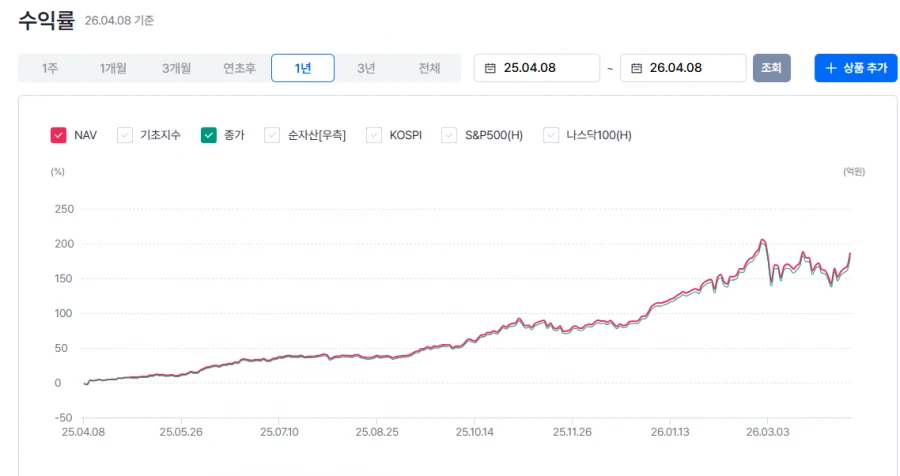Select the 3개월 period tab
The width and height of the screenshot is (900, 476).
pyautogui.click(x=176, y=68)
